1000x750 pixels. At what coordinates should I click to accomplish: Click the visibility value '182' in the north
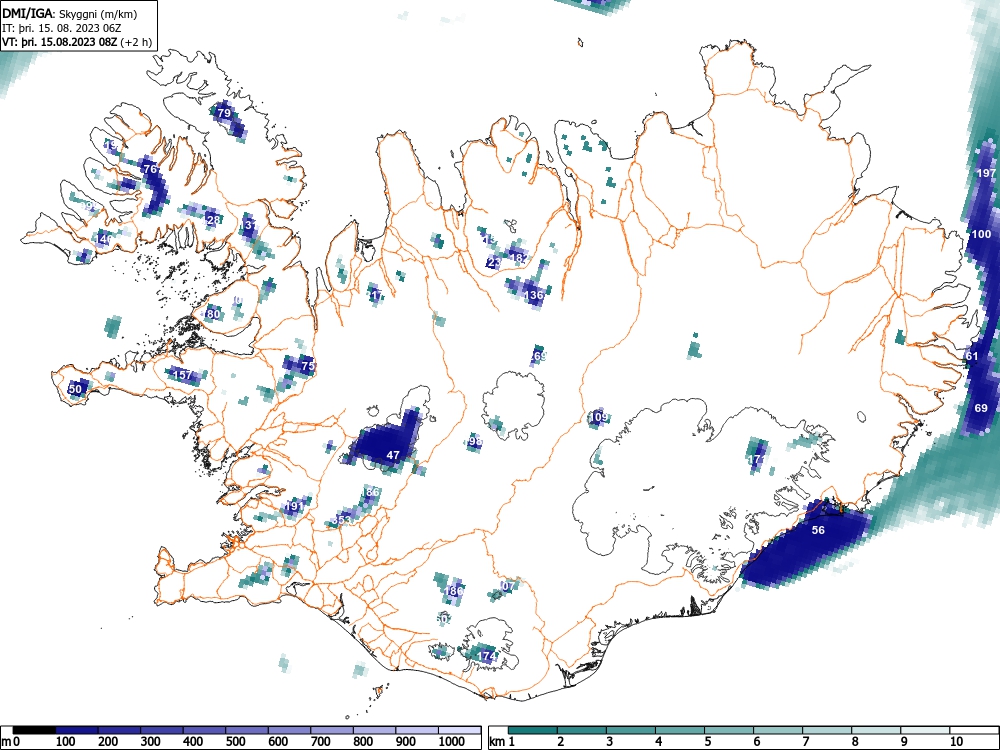[x=517, y=258]
